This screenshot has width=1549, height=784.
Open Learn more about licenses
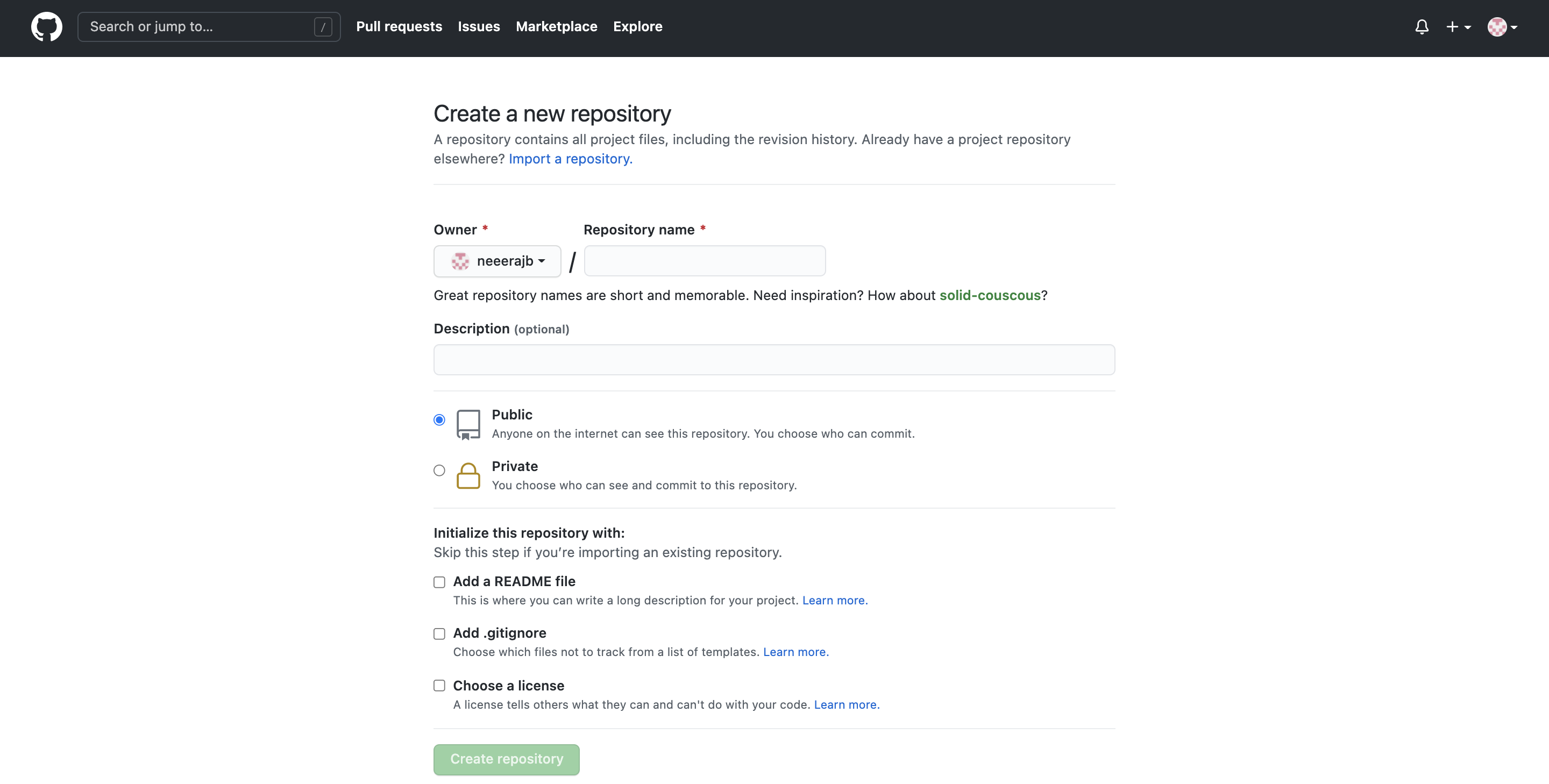847,704
